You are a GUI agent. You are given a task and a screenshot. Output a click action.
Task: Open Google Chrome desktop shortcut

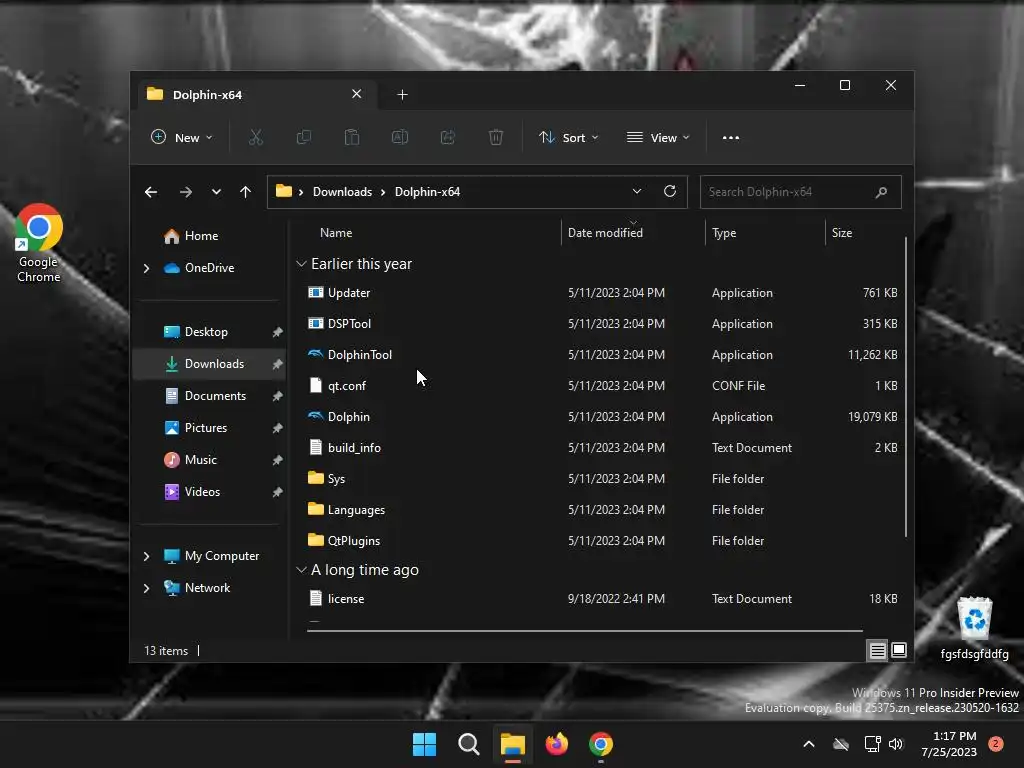(39, 243)
